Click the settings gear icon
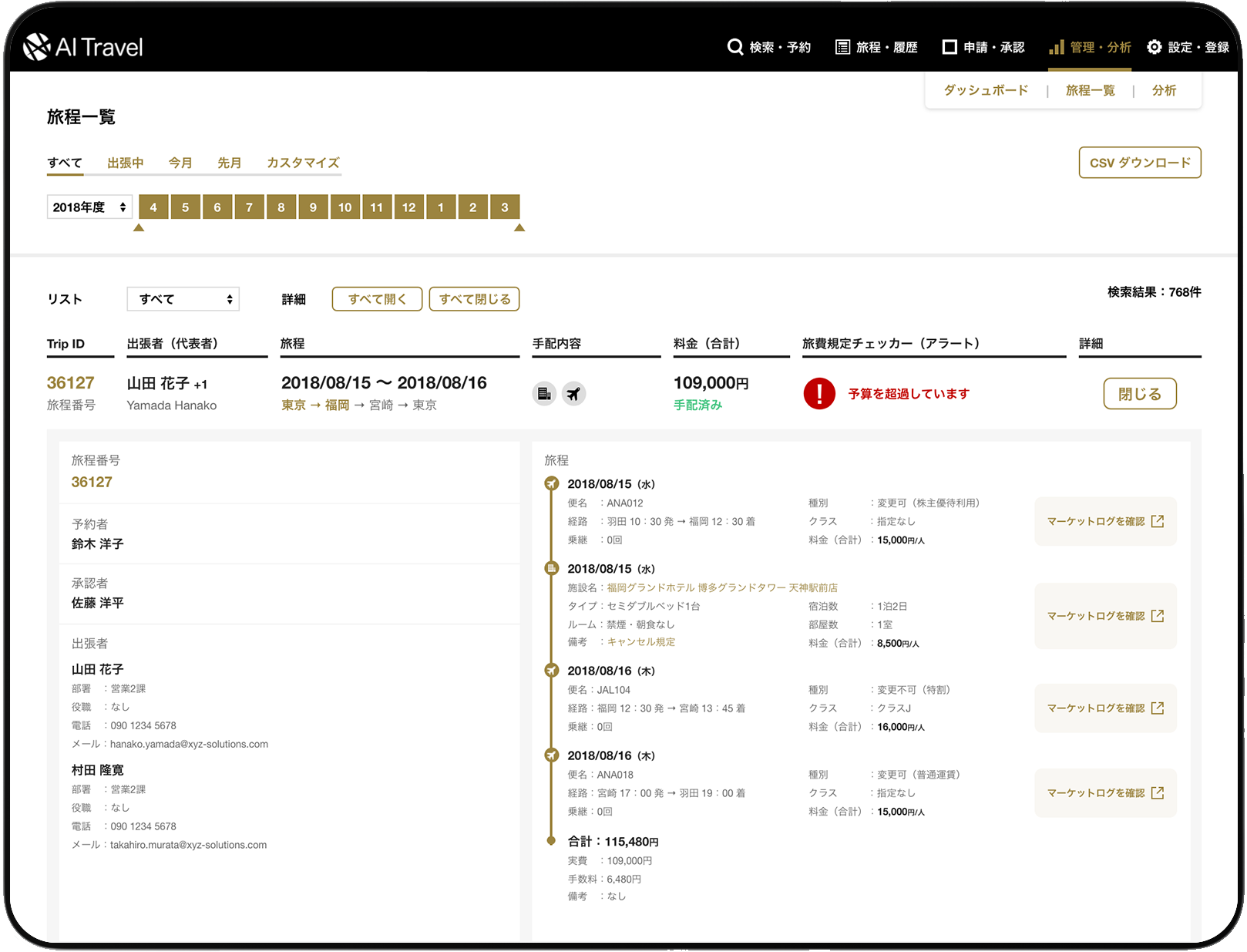This screenshot has height=952, width=1247. pos(1154,47)
